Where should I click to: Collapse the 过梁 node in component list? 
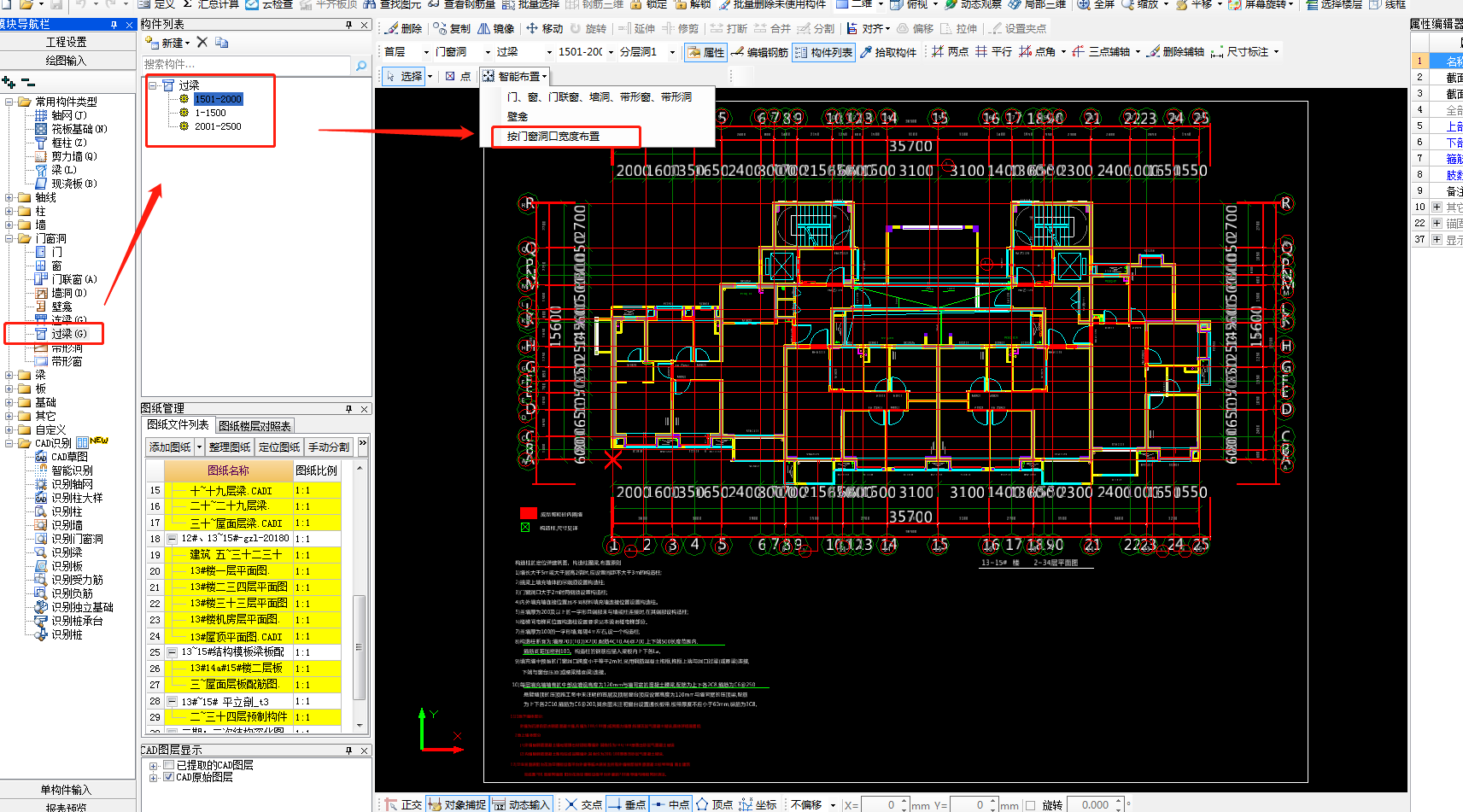click(x=153, y=85)
